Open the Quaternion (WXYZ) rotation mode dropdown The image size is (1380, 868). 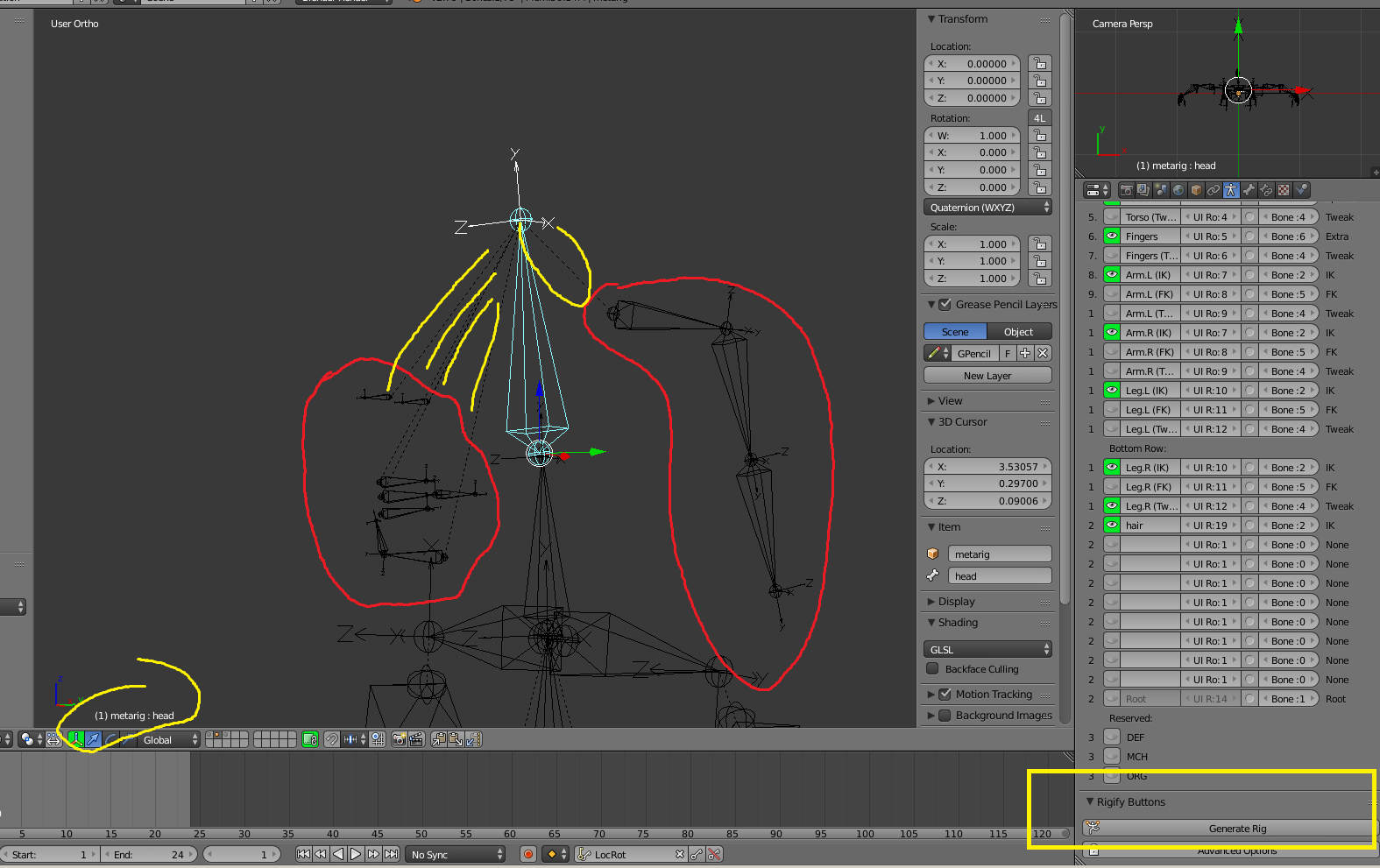click(987, 208)
